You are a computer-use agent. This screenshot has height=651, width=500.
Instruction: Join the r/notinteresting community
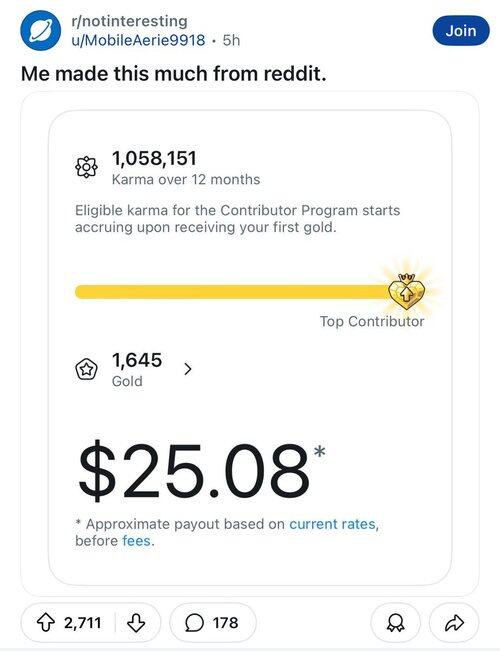461,31
